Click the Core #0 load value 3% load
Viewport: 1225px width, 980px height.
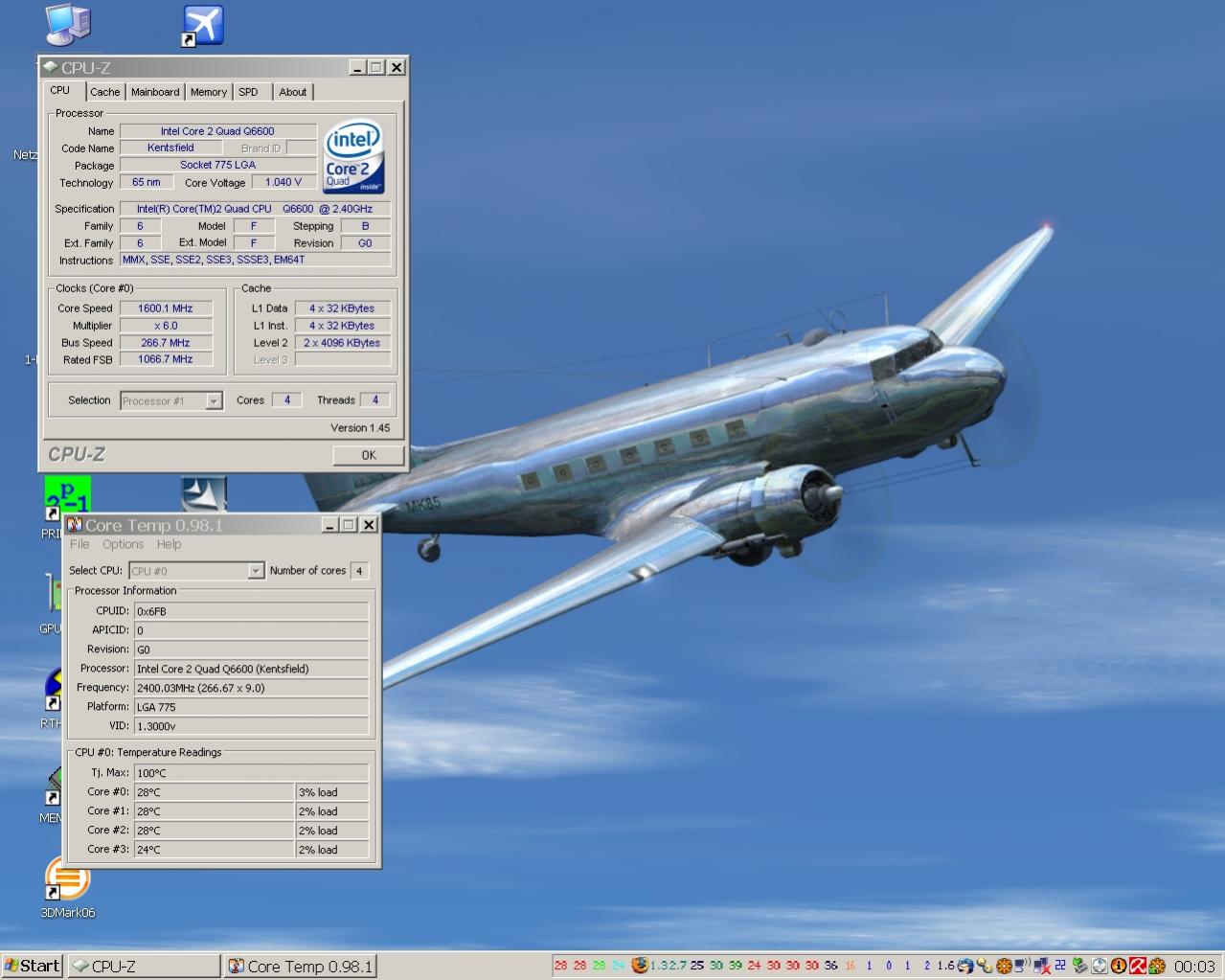point(331,792)
